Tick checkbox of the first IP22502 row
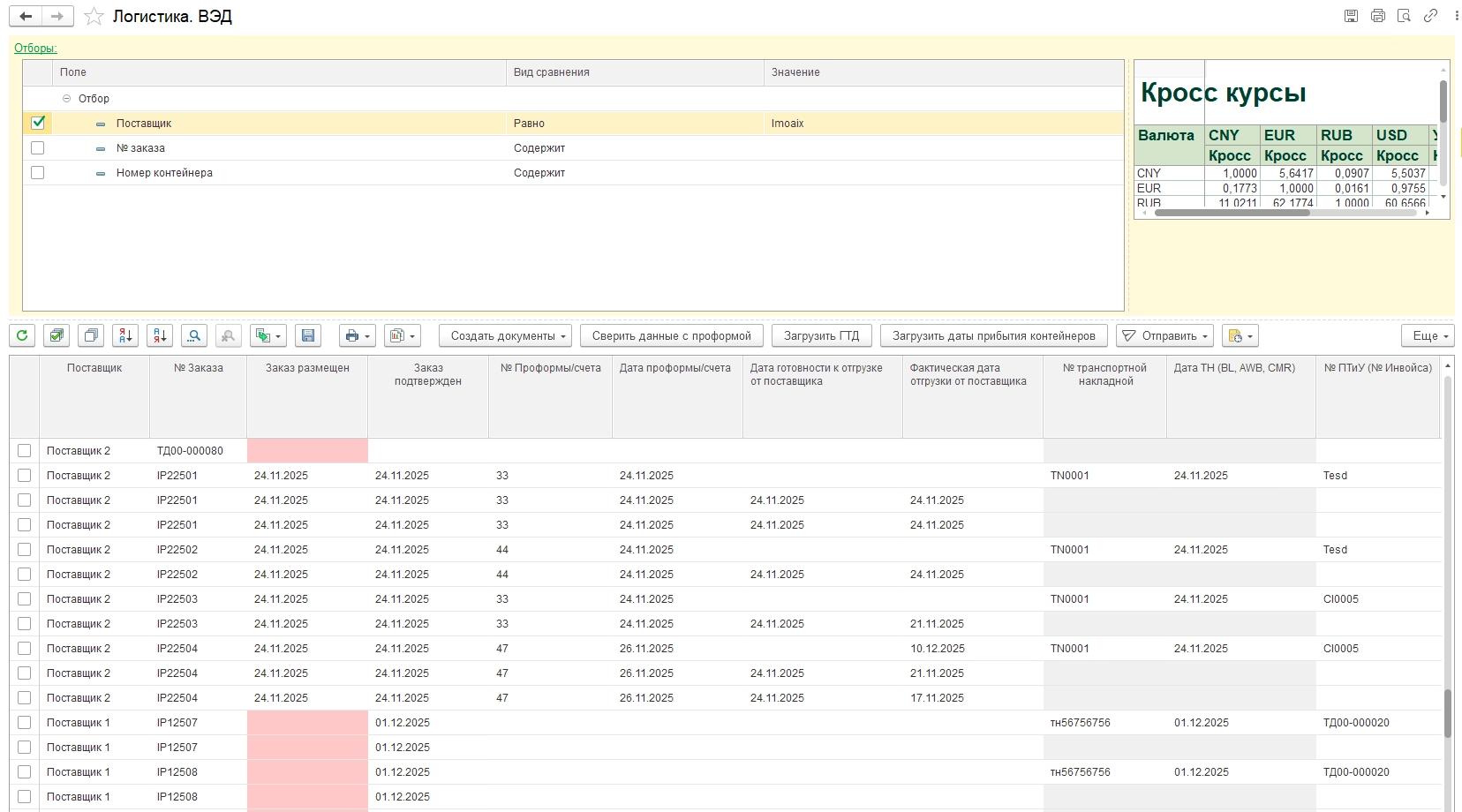 point(25,549)
